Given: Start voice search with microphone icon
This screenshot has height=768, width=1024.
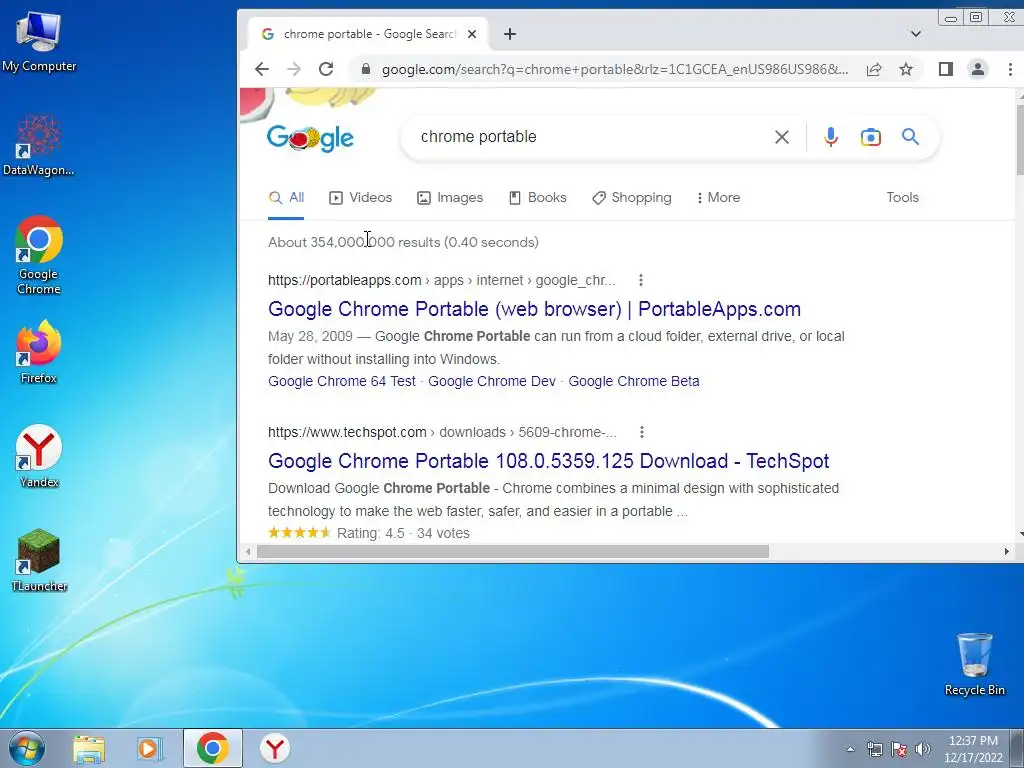Looking at the screenshot, I should (x=831, y=137).
